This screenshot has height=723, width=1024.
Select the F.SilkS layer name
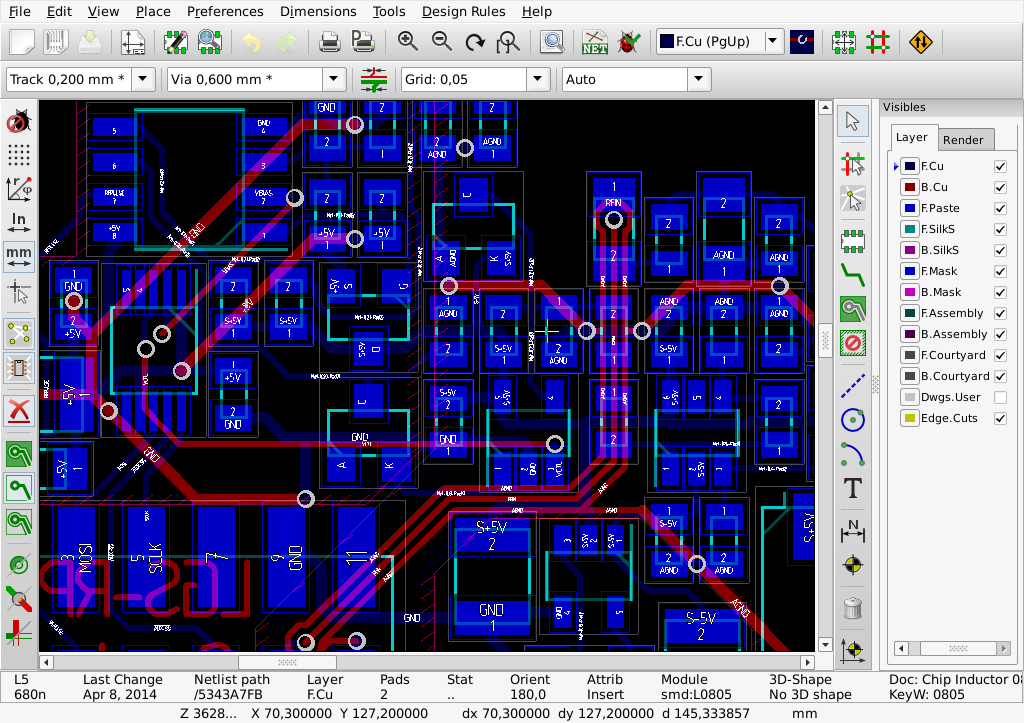(x=939, y=229)
